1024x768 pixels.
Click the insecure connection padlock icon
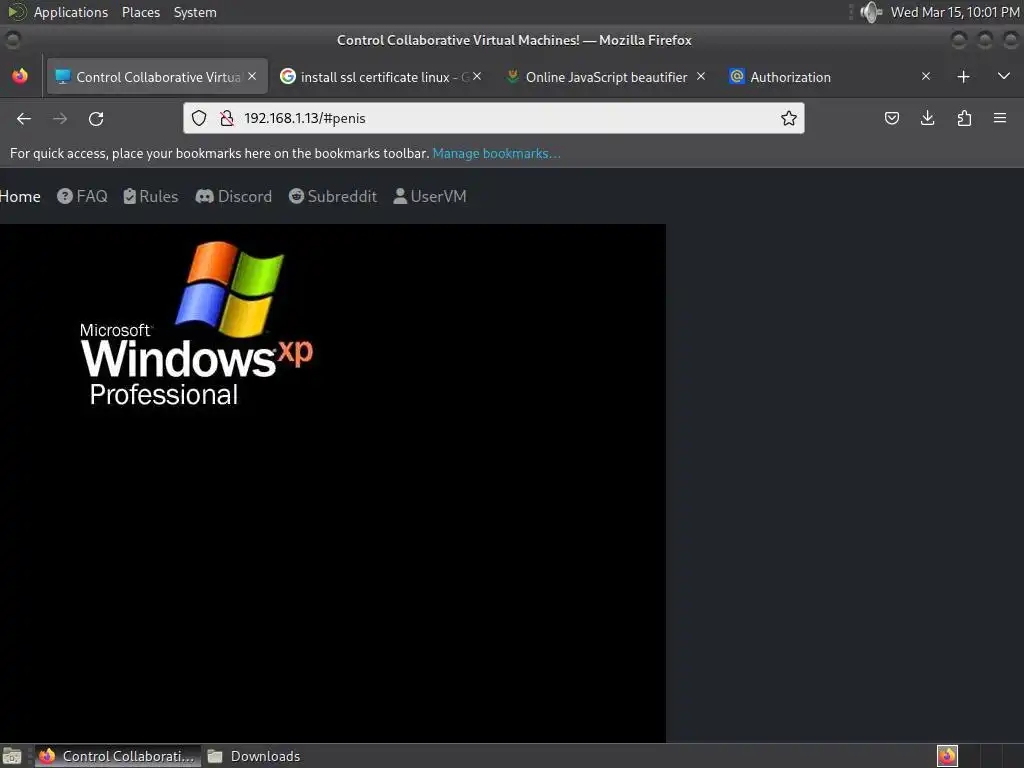(227, 118)
